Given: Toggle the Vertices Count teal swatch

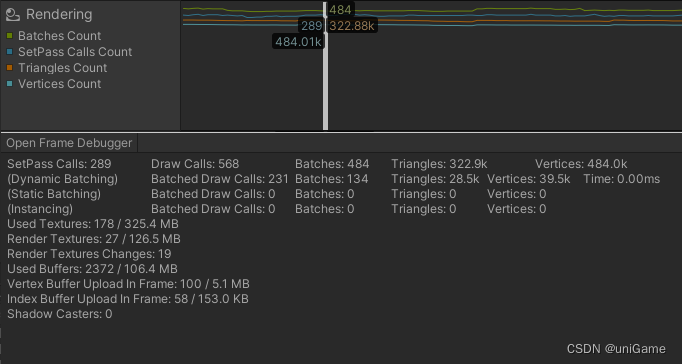Looking at the screenshot, I should 10,83.
